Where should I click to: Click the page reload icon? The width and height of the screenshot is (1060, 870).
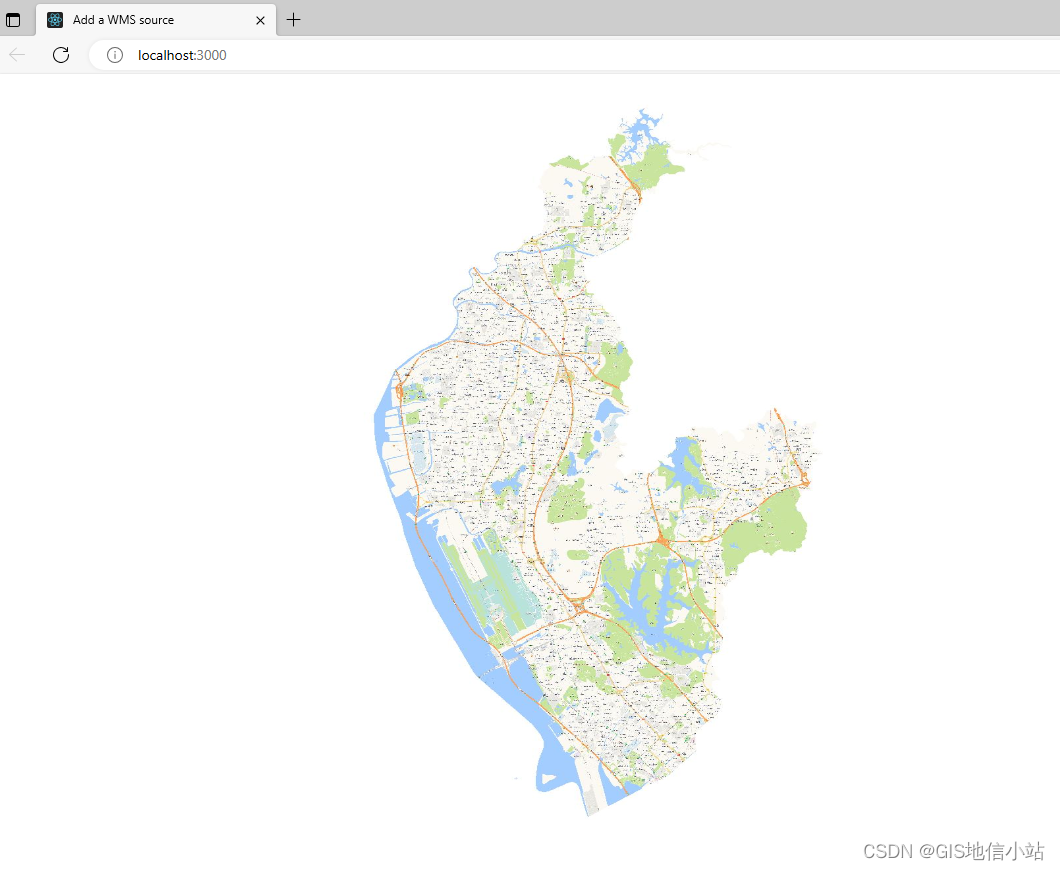[60, 55]
